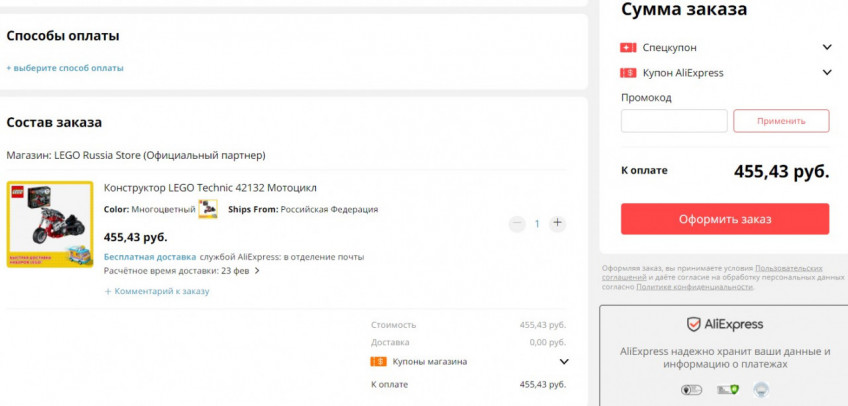Open delivery time details arrow
The image size is (848, 406).
point(257,270)
